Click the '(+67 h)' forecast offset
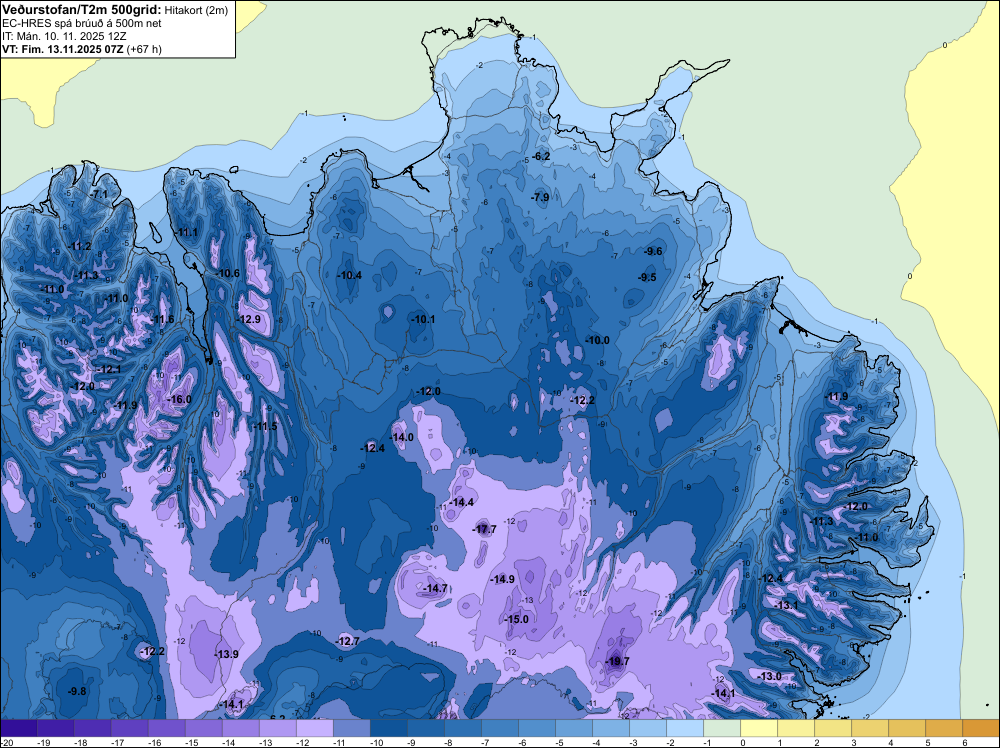The width and height of the screenshot is (1000, 748). (x=144, y=49)
